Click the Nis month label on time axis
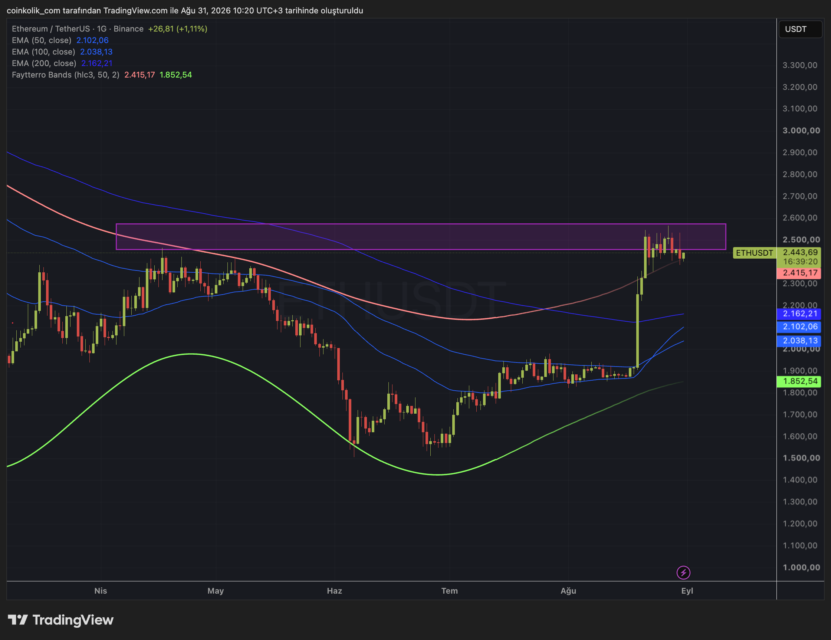The height and width of the screenshot is (640, 831). click(x=100, y=591)
